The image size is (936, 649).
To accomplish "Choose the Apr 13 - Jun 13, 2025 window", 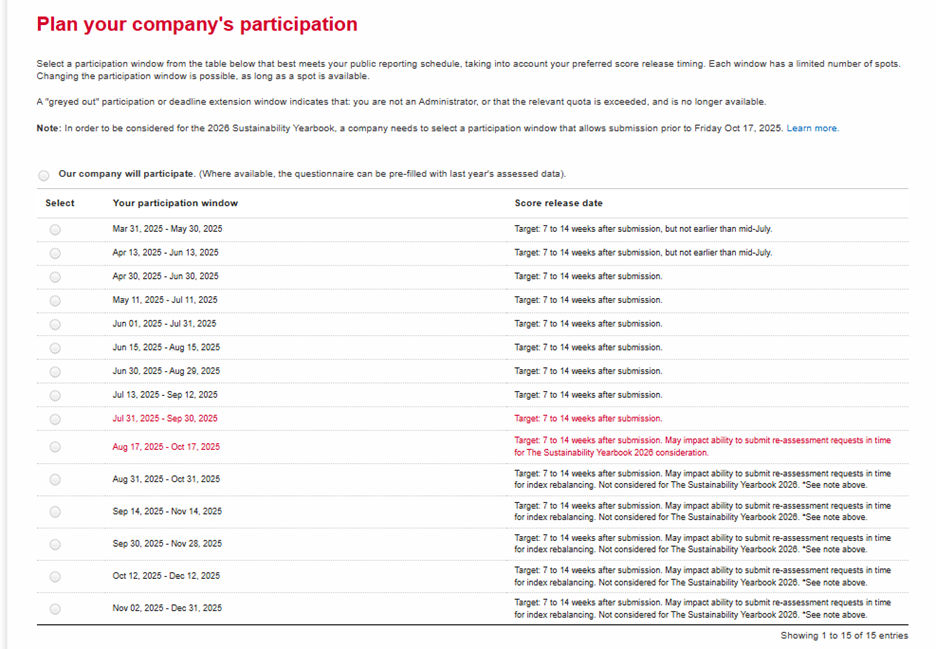I will 55,253.
